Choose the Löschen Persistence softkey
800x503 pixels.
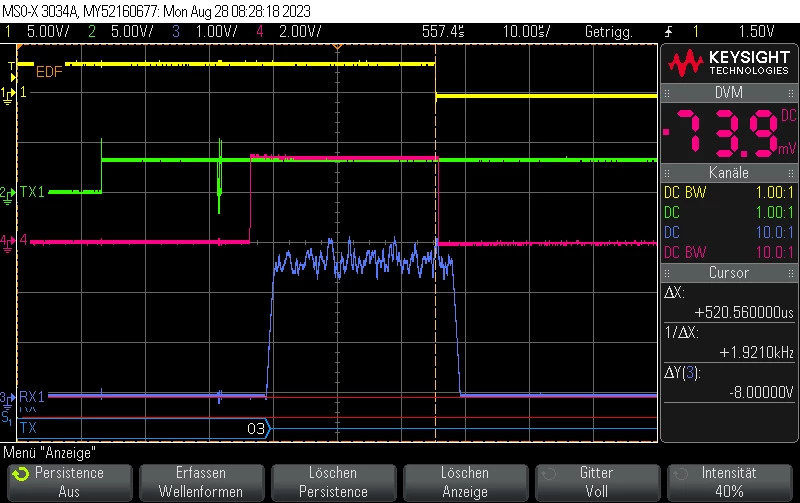click(333, 482)
